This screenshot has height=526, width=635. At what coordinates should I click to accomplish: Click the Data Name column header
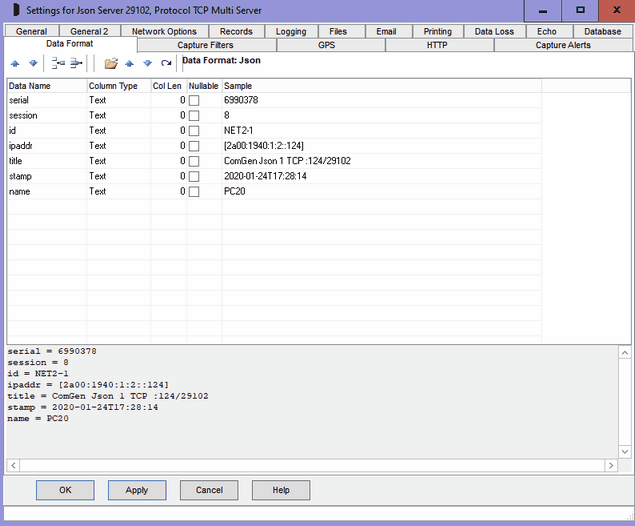47,86
